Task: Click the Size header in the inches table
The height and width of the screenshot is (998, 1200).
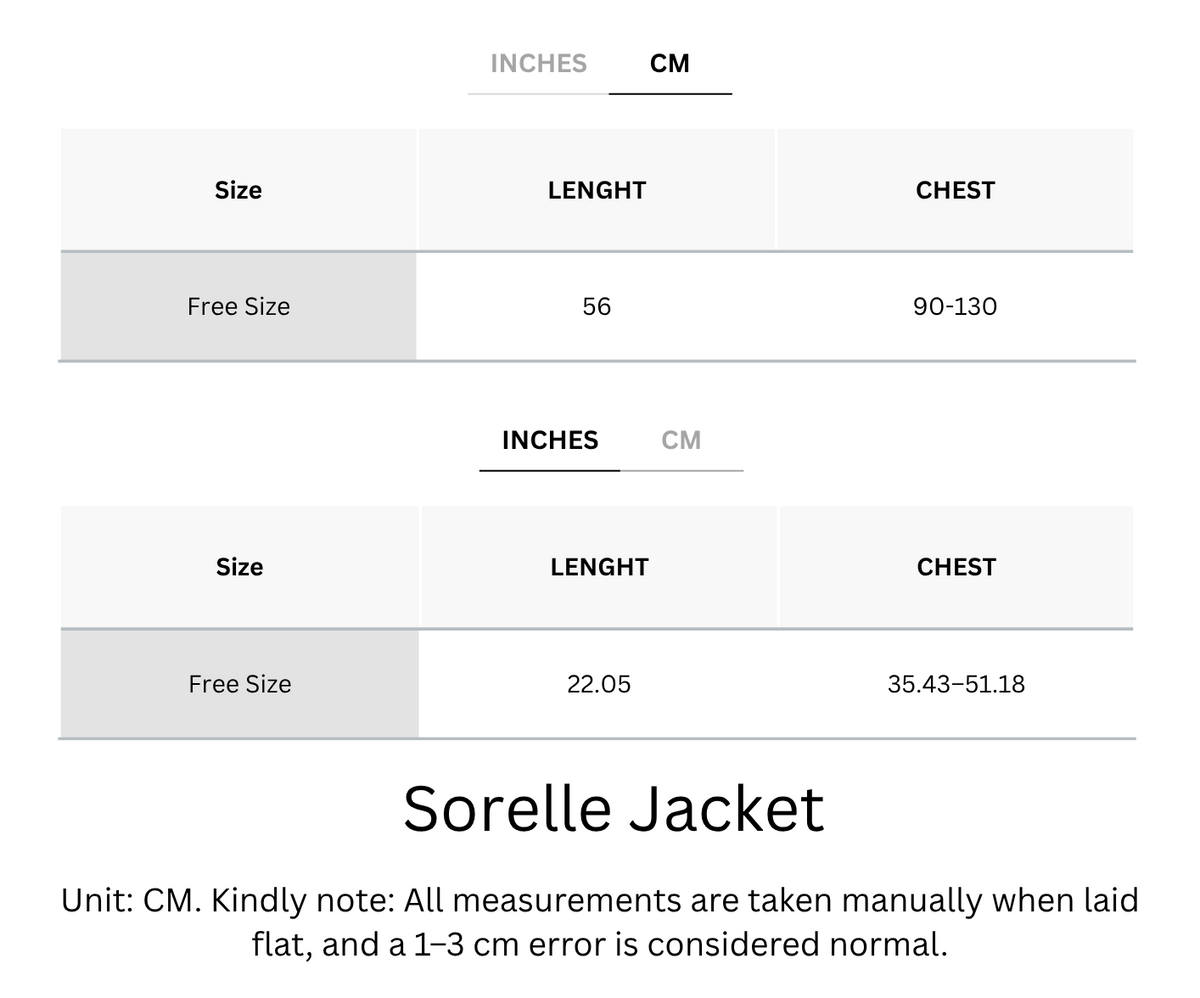Action: (239, 567)
